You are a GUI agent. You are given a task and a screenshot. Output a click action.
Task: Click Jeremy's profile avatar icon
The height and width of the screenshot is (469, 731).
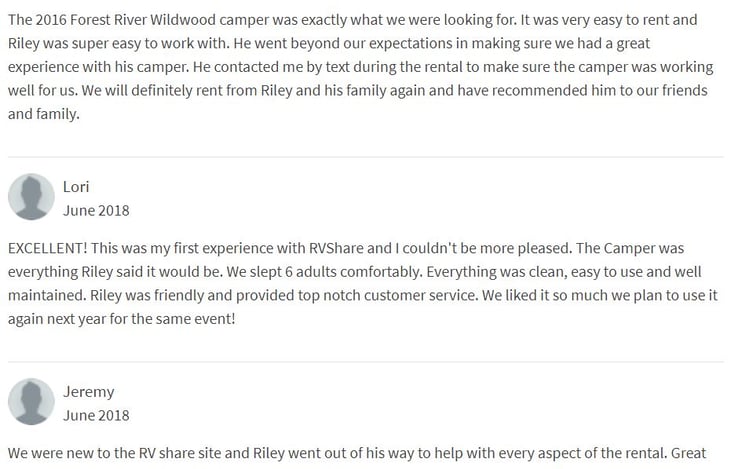coord(31,401)
